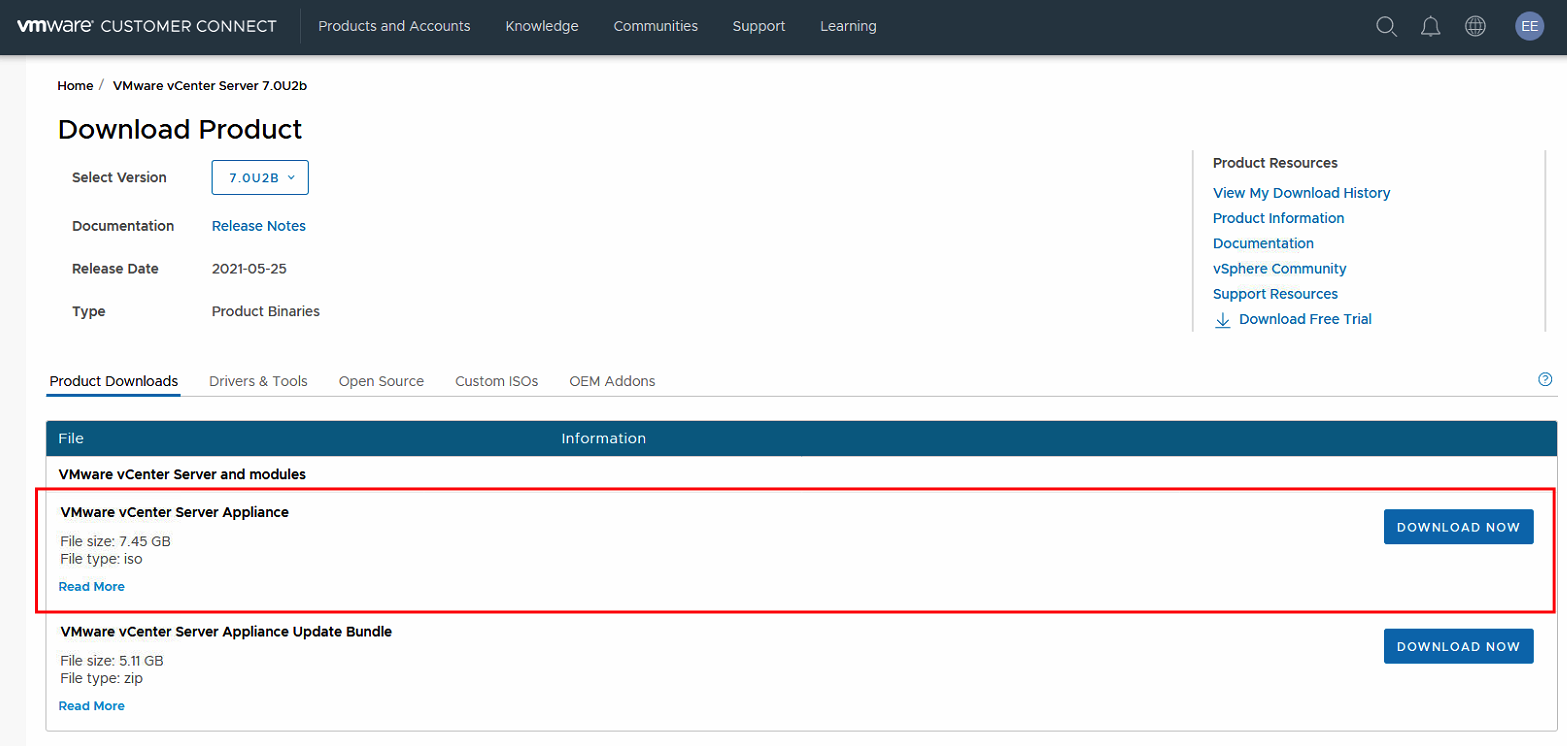1567x746 pixels.
Task: Open the Knowledge menu
Action: (542, 26)
